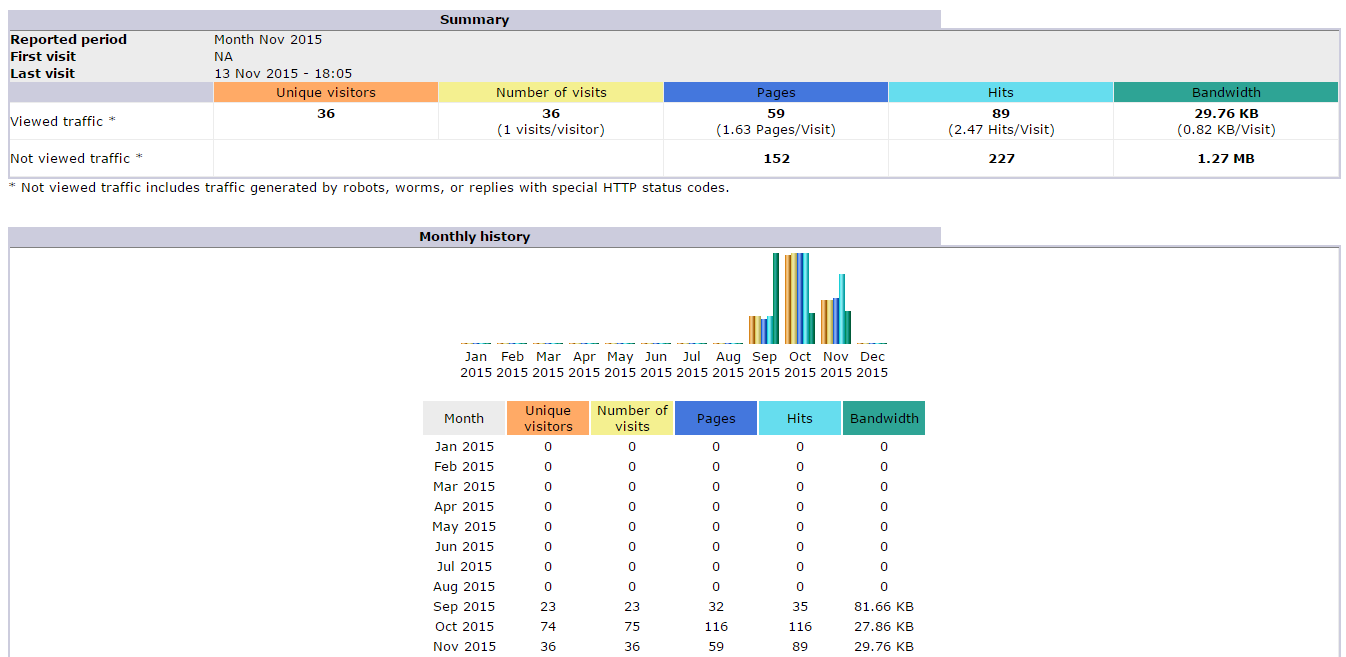The image size is (1346, 657).
Task: Click the Oct 2015 bandwidth value '27.86 KB'
Action: [x=884, y=627]
